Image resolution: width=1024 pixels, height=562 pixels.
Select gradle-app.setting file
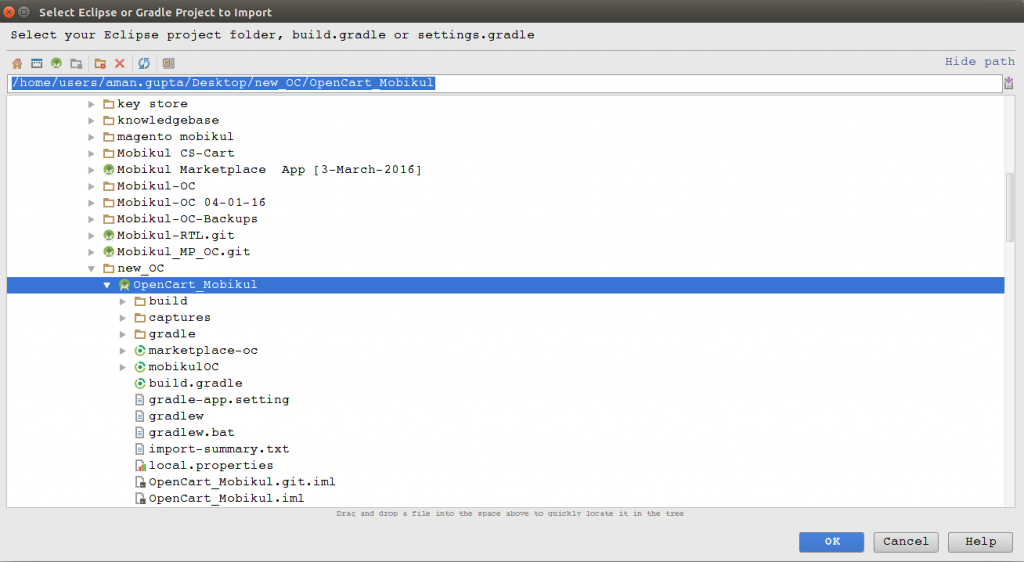pos(219,399)
